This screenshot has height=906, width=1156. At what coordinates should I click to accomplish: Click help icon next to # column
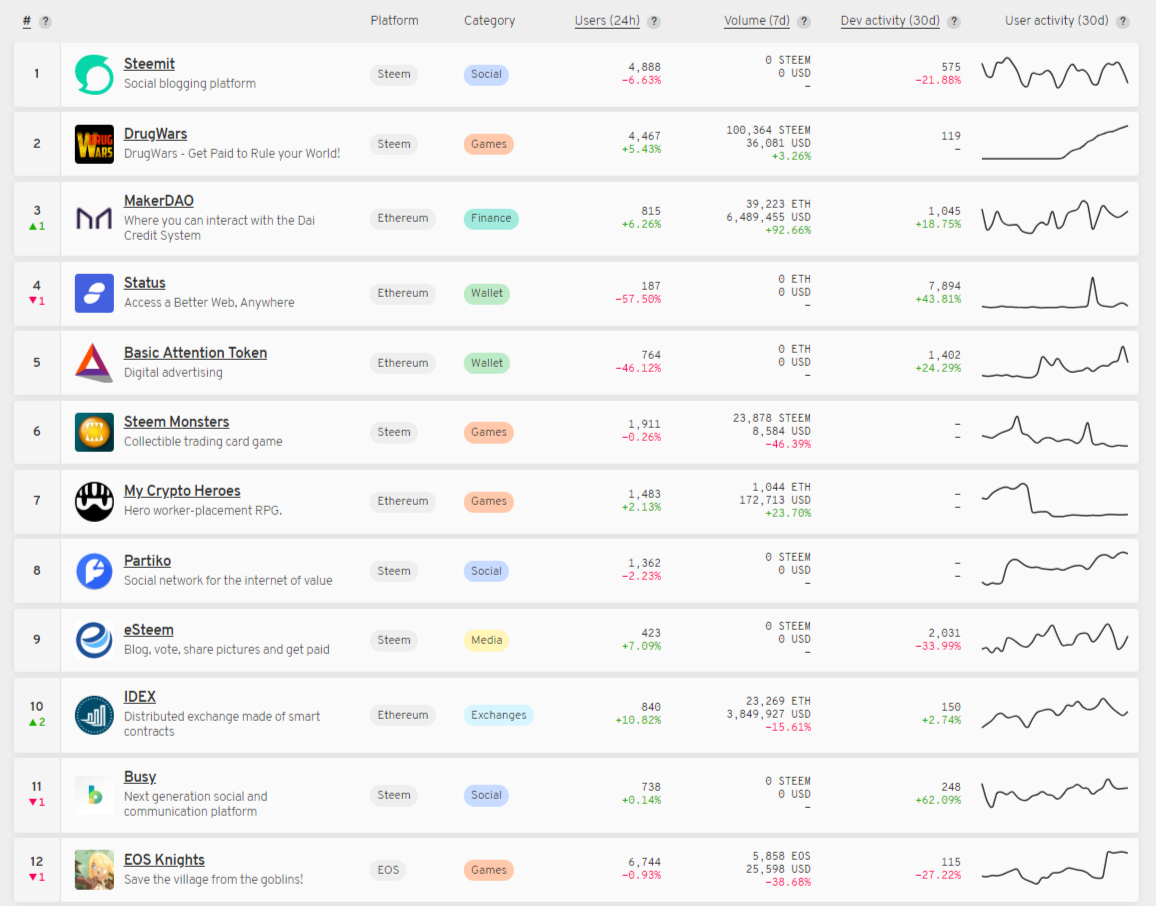point(46,21)
